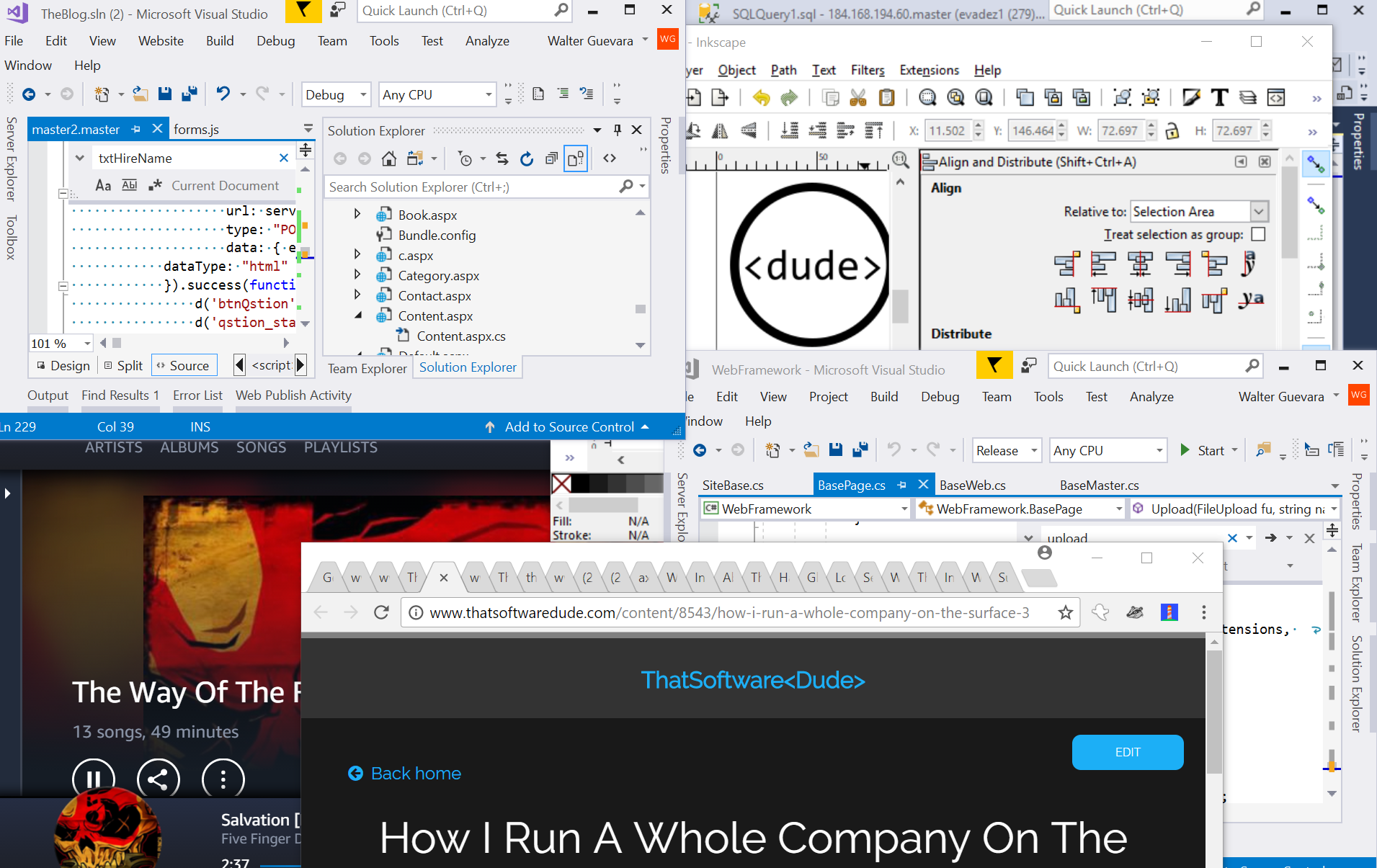
Task: Toggle pin on master2.master tab
Action: [x=136, y=129]
